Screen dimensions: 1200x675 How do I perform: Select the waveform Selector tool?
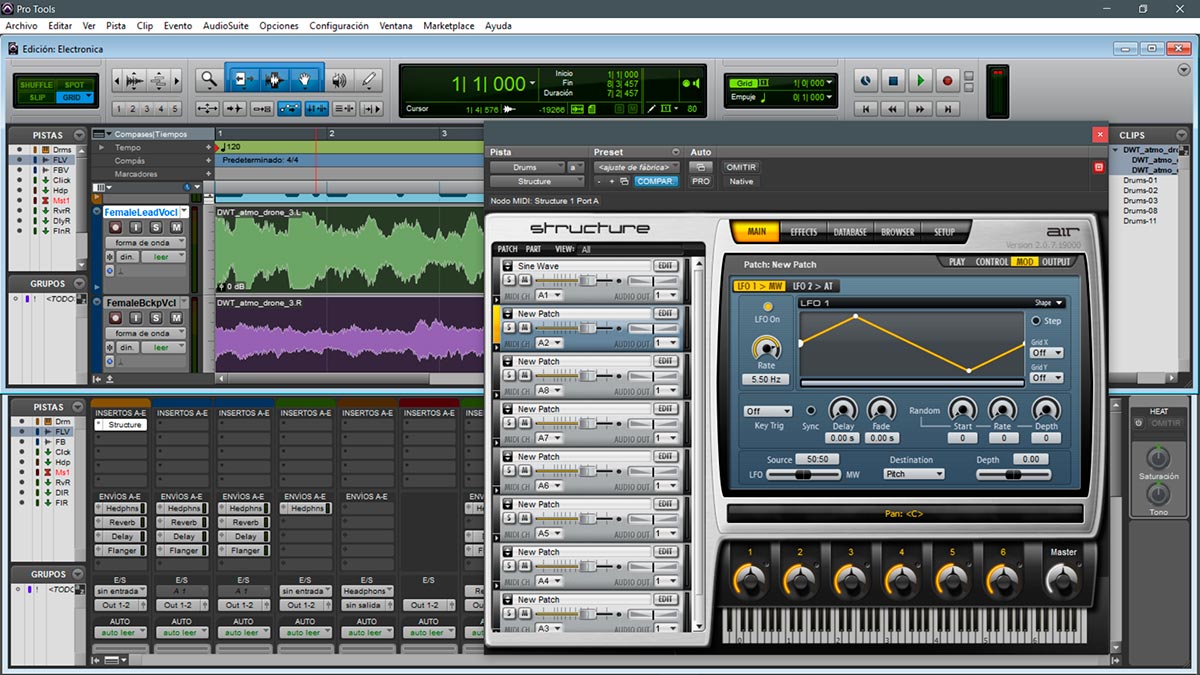tap(275, 80)
